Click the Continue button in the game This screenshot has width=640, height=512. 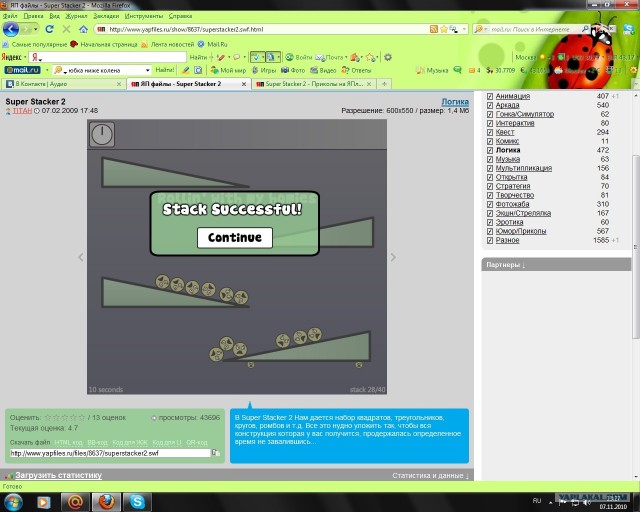pos(235,238)
